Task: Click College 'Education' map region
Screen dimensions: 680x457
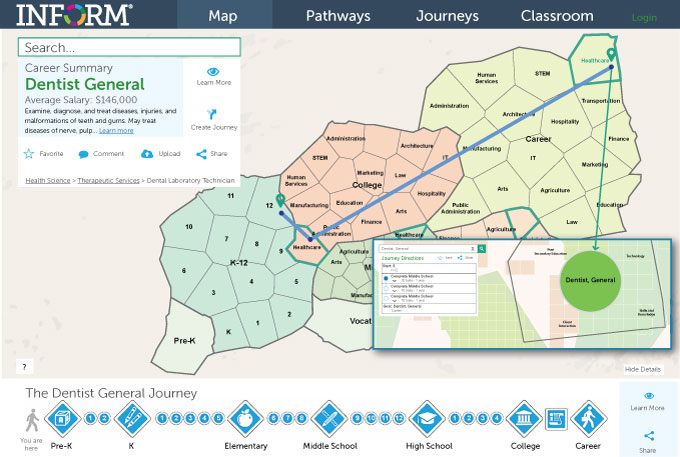Action: pyautogui.click(x=349, y=202)
